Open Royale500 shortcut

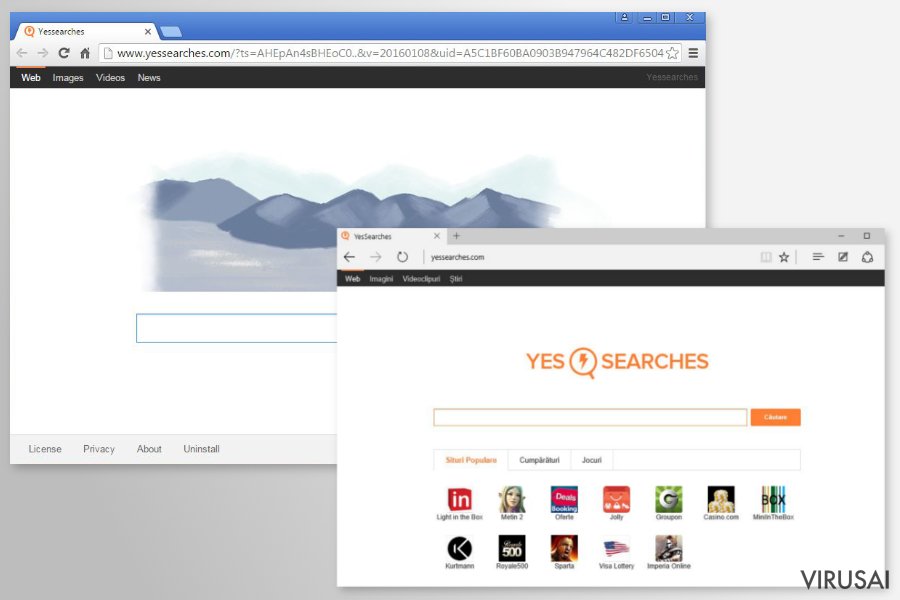click(x=512, y=552)
